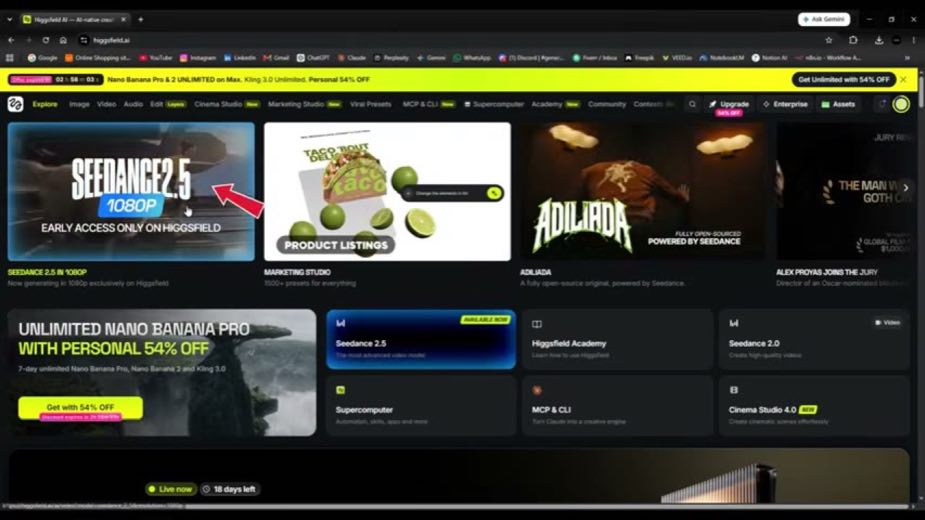Viewport: 925px width, 520px height.
Task: Open the Product Listings taco thumbnail
Action: 387,191
